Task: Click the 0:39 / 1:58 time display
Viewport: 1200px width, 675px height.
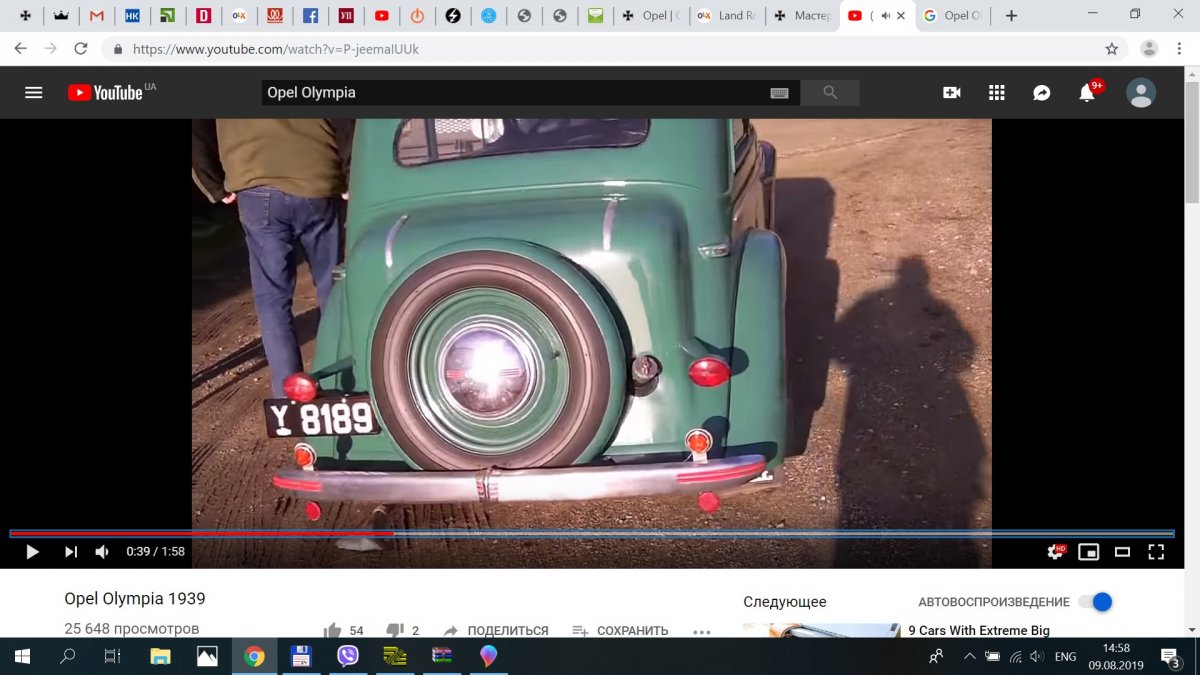Action: (155, 551)
